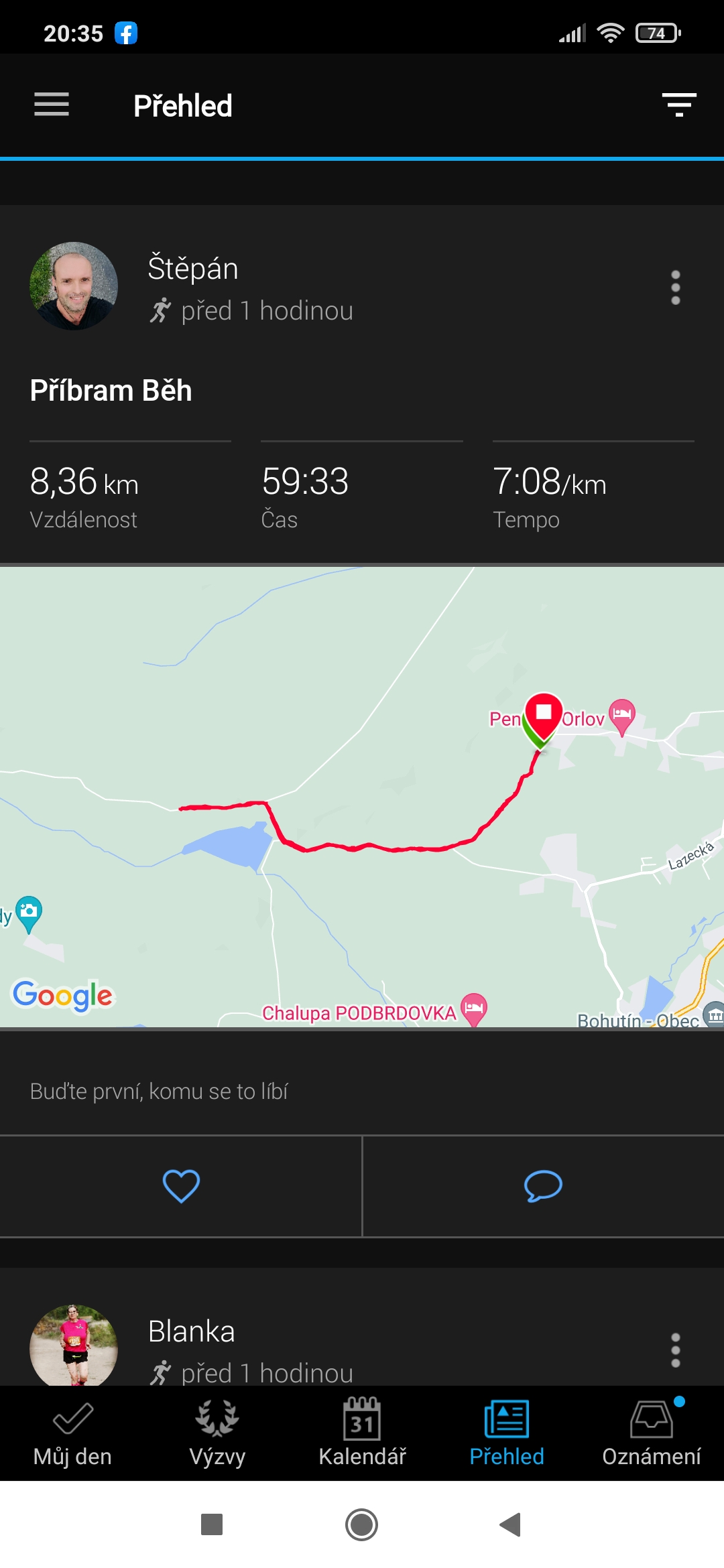The width and height of the screenshot is (724, 1568).
Task: Switch to Můj den tab
Action: (72, 1434)
